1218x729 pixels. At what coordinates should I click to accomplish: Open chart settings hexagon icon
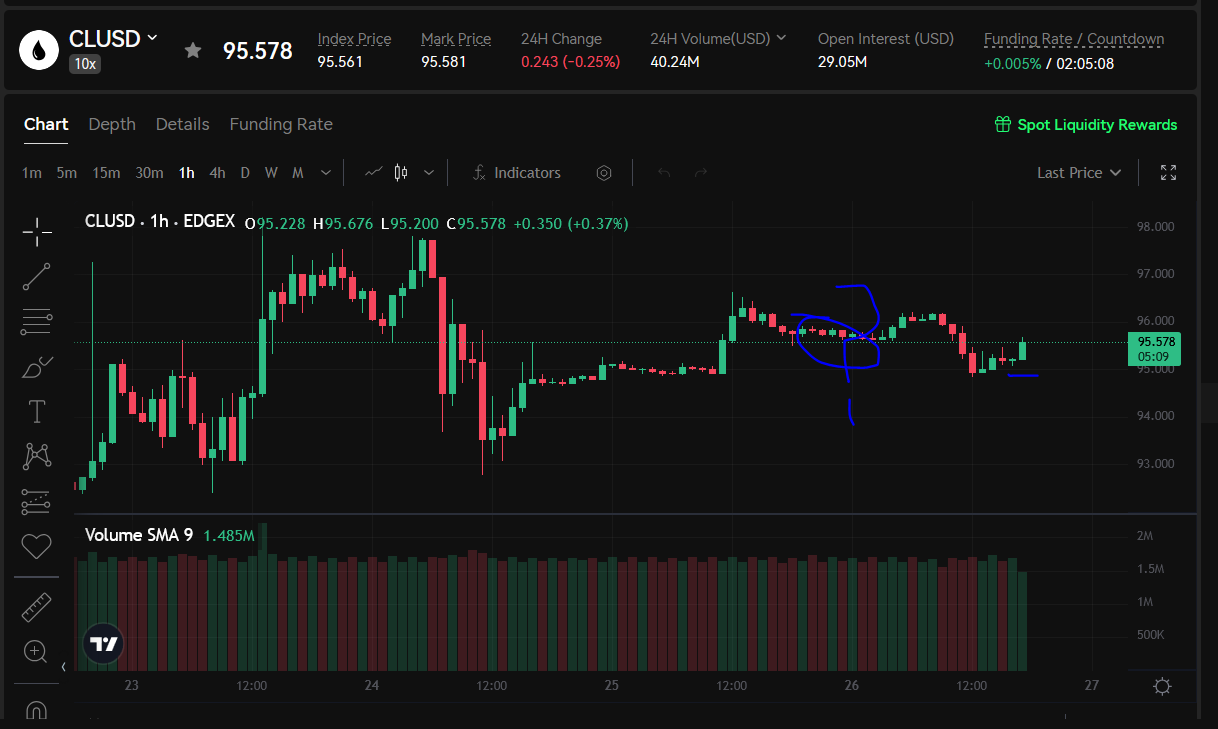coord(604,172)
